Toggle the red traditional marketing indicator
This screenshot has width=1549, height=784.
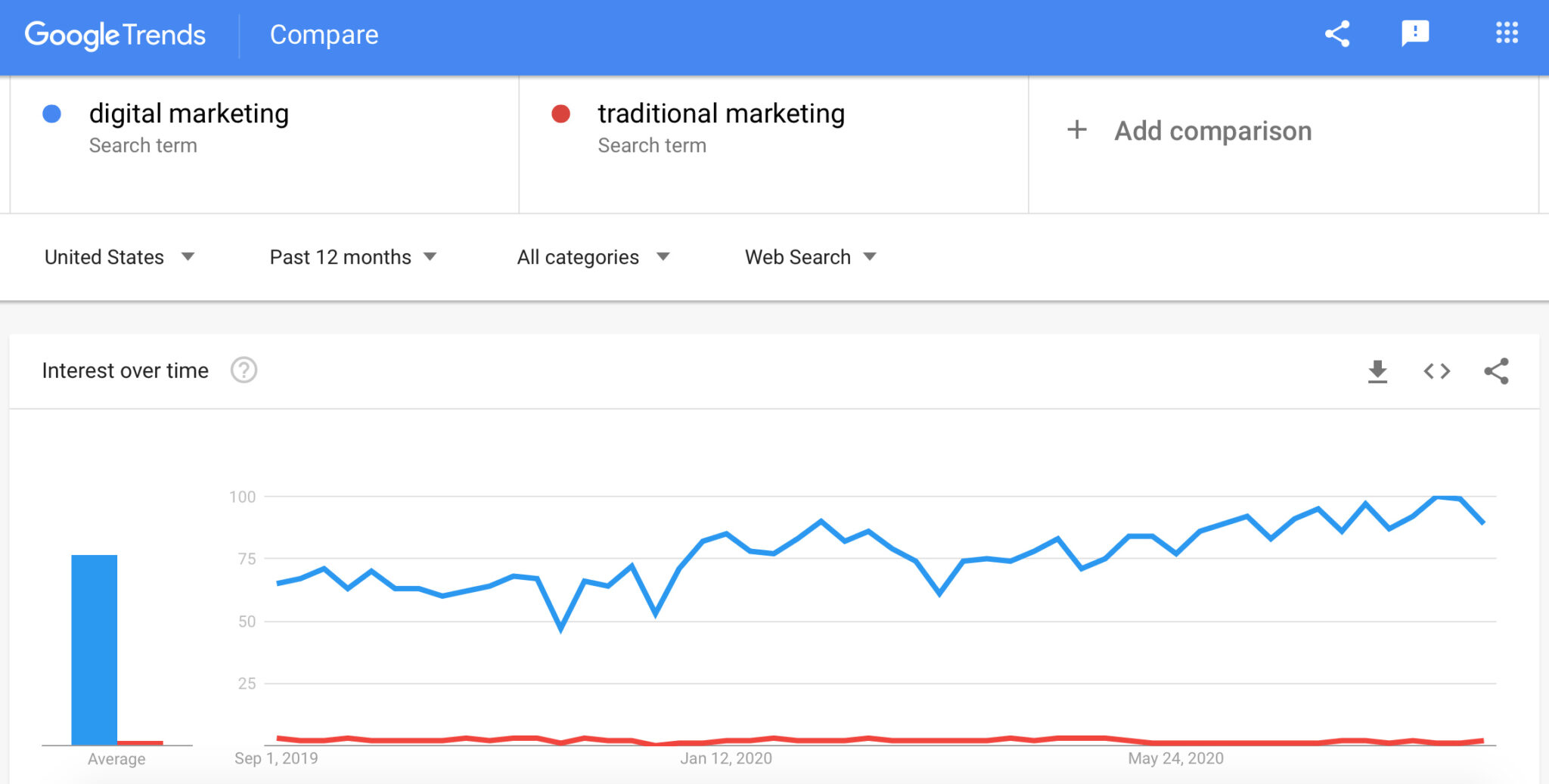pyautogui.click(x=560, y=113)
